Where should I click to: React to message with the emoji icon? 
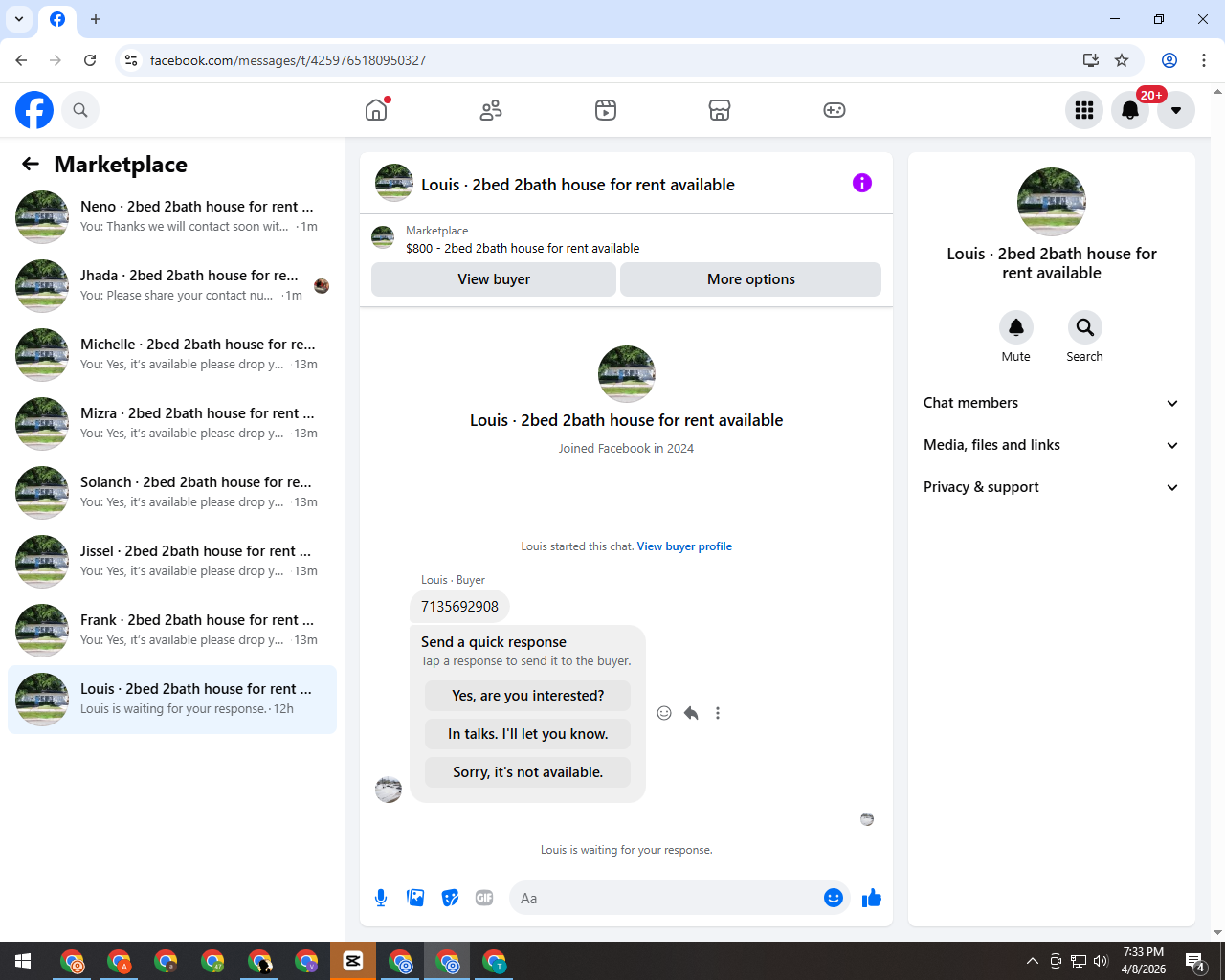664,713
